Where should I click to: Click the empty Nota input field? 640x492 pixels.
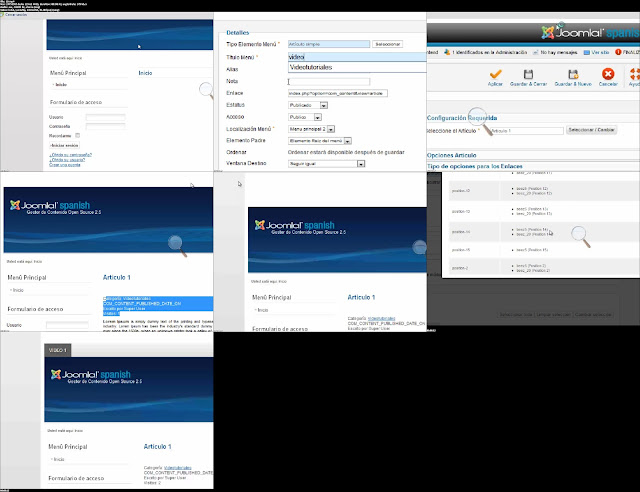pyautogui.click(x=329, y=82)
